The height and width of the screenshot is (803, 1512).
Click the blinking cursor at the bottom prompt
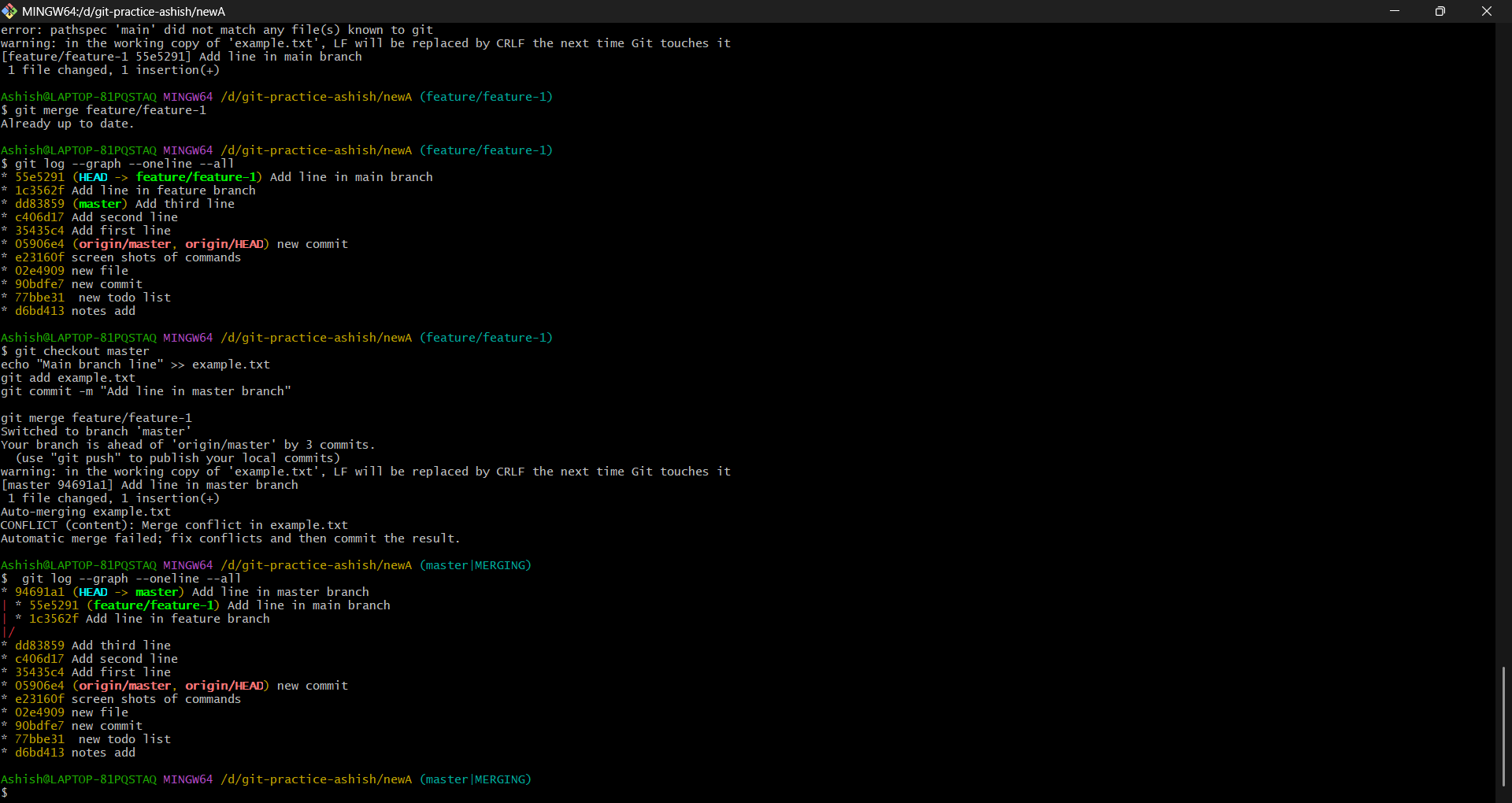pyautogui.click(x=15, y=793)
